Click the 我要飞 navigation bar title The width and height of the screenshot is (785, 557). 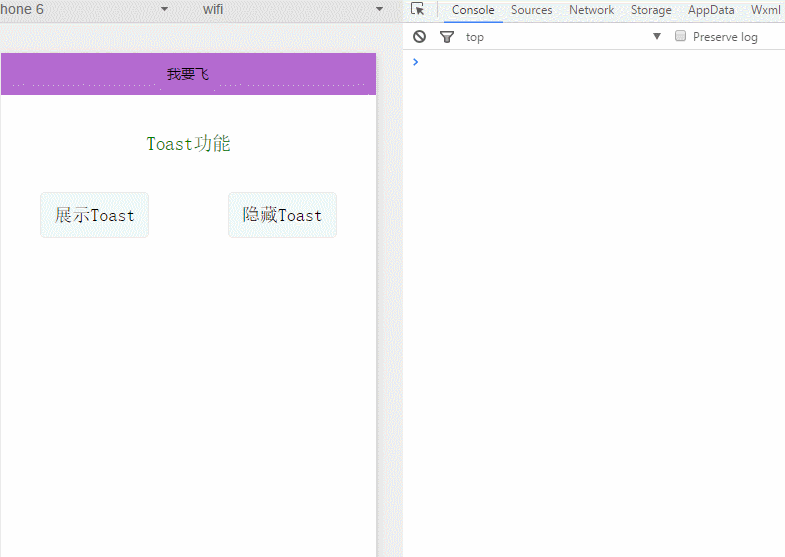tap(188, 74)
